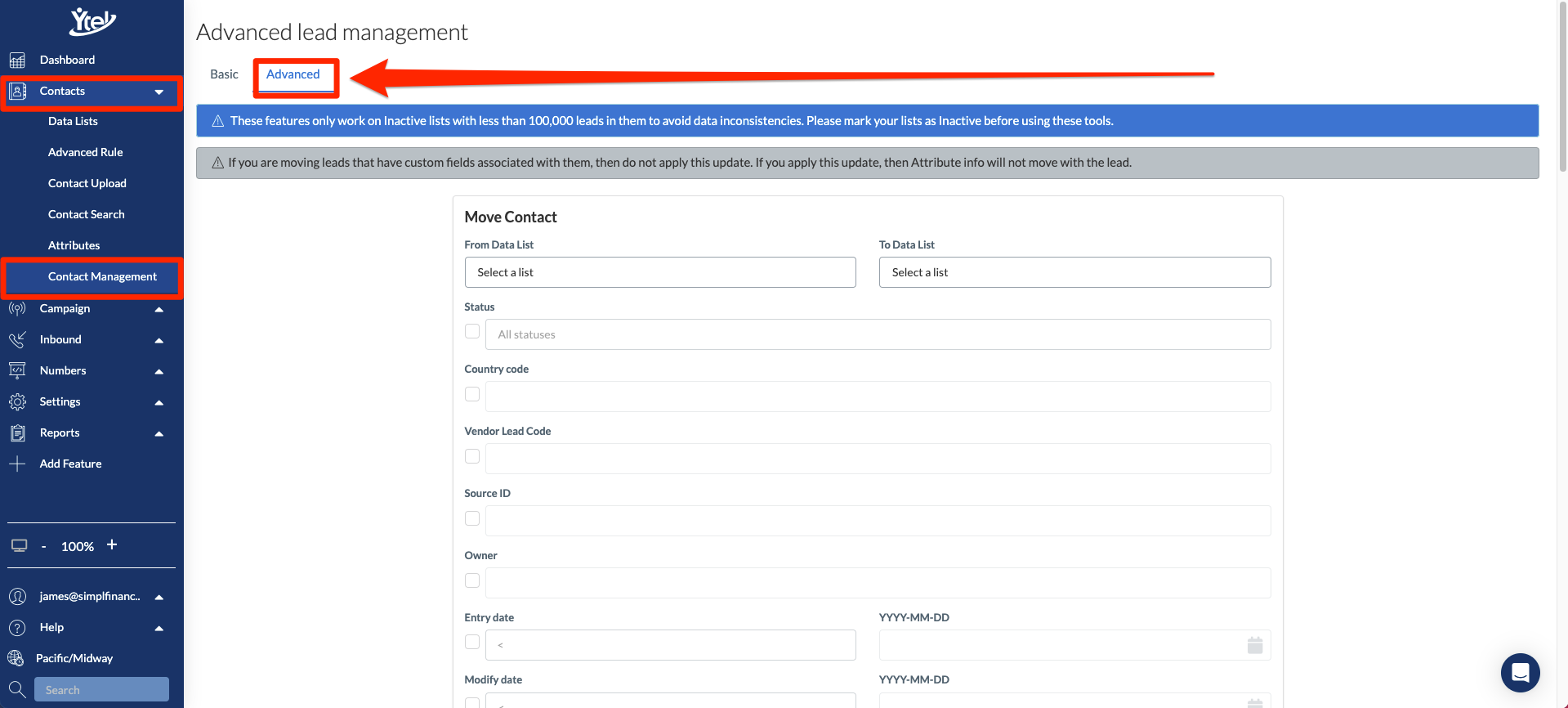The image size is (1568, 708).
Task: Open Advanced Rule submenu item
Action: click(x=85, y=152)
